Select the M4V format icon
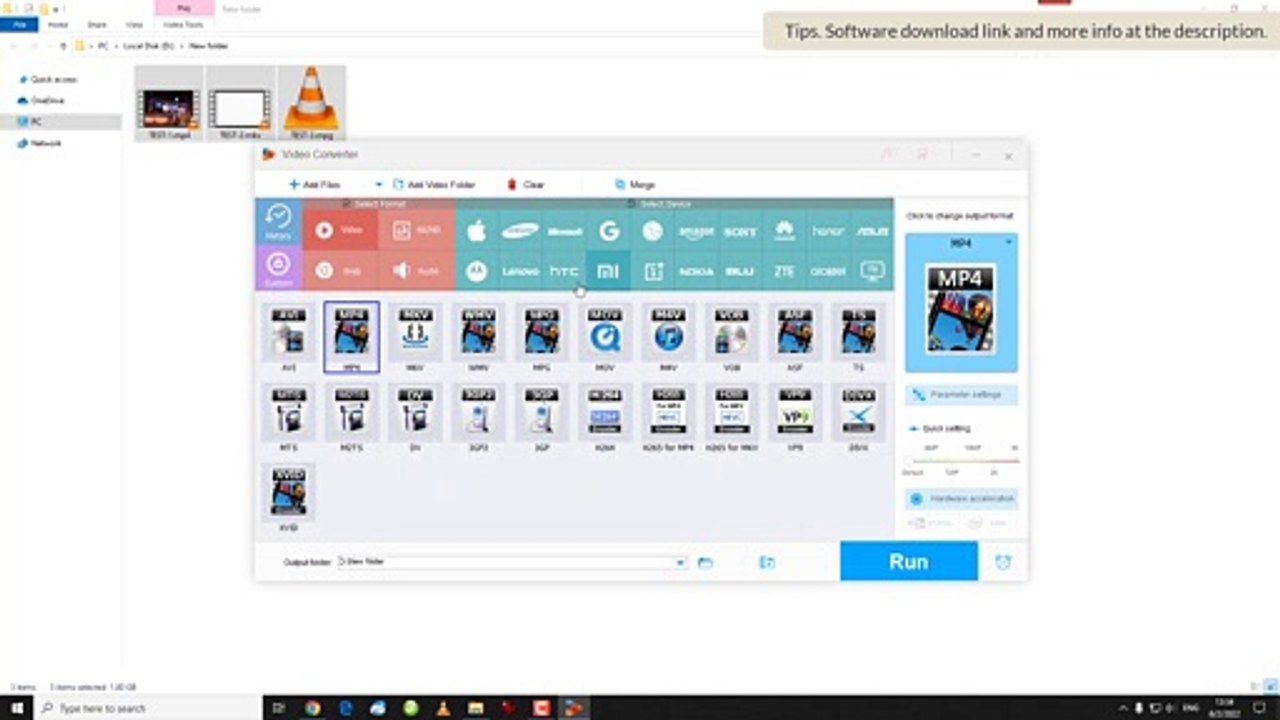 pyautogui.click(x=668, y=332)
